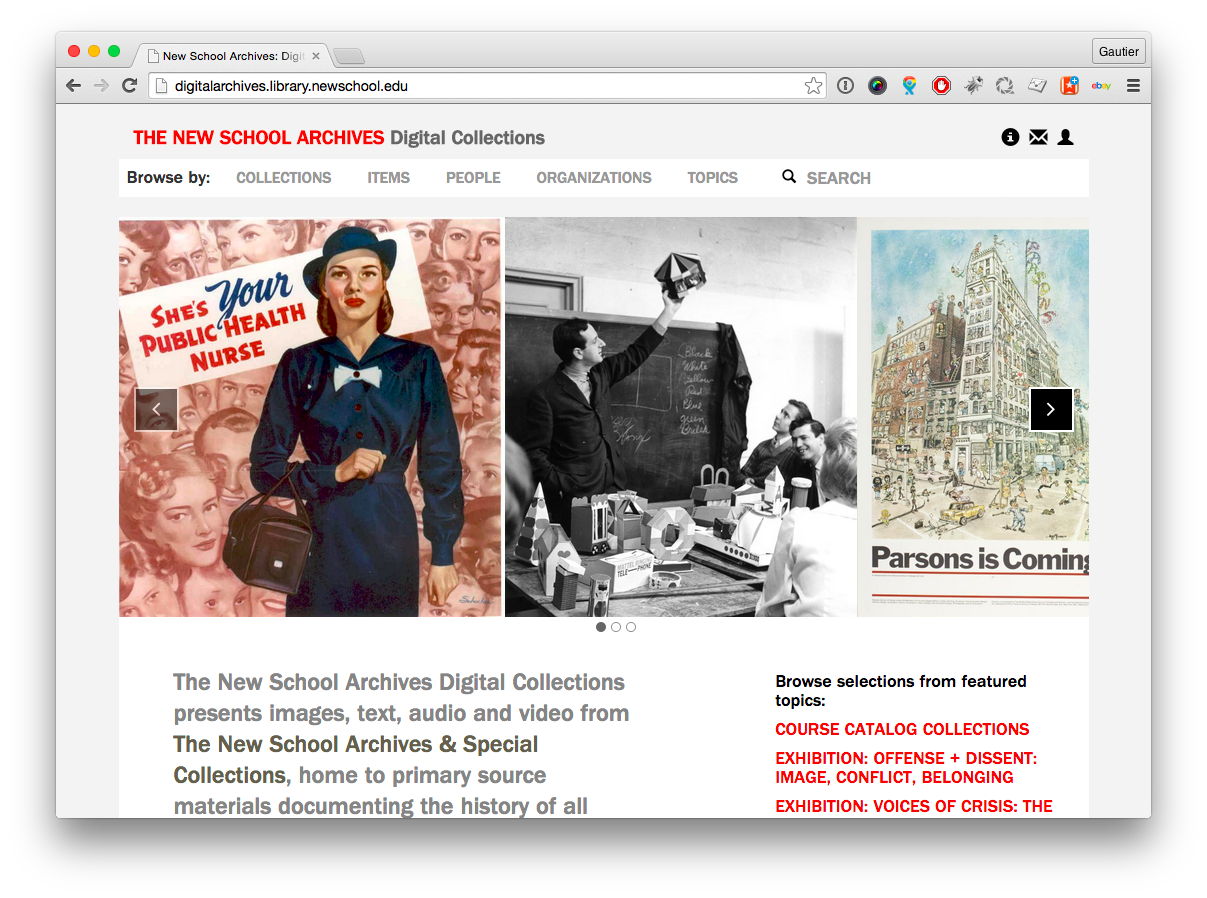Click the colorful ring extension icon
The image size is (1207, 898).
pyautogui.click(x=877, y=86)
